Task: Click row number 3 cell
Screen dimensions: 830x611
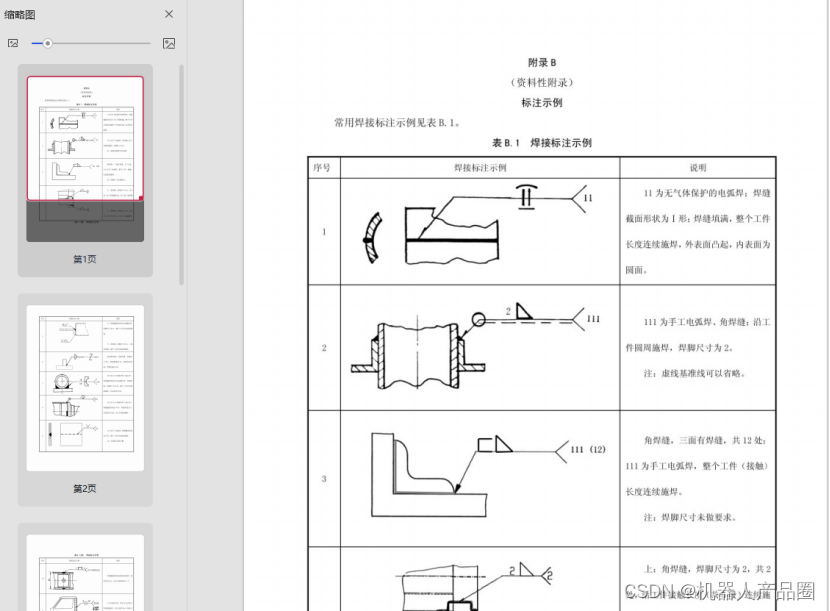Action: pyautogui.click(x=324, y=479)
